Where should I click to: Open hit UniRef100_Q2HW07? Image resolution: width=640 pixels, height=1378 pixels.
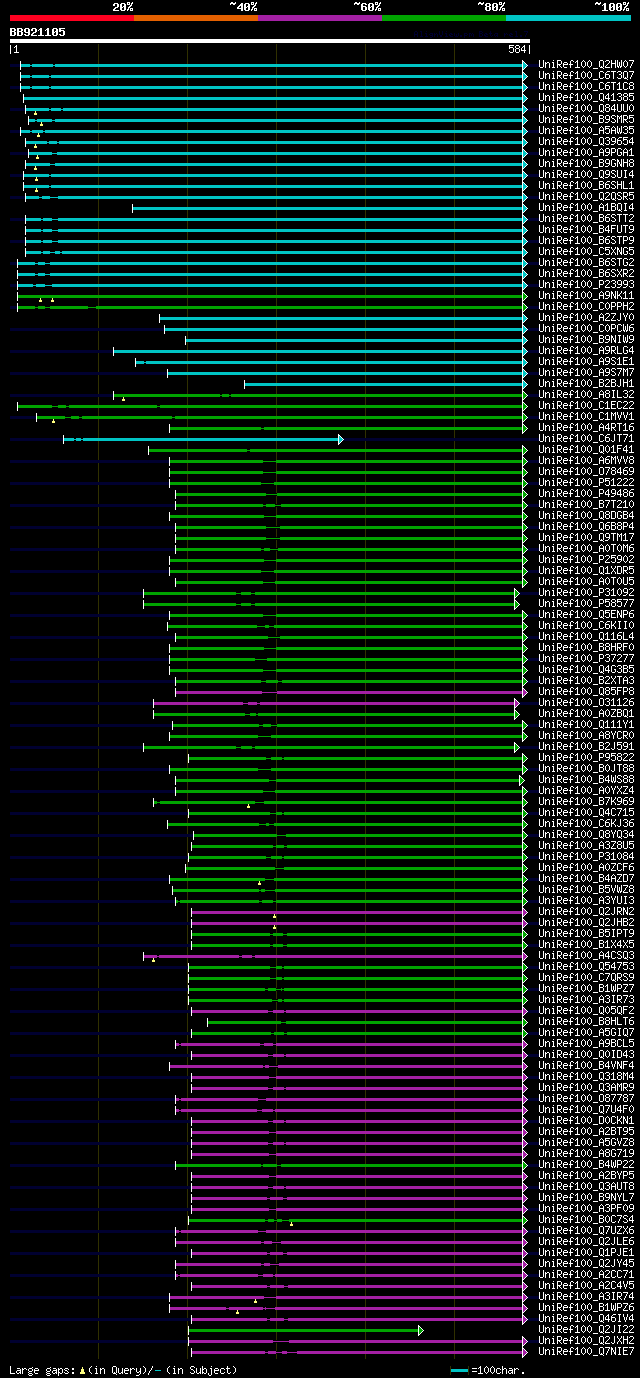coord(586,65)
